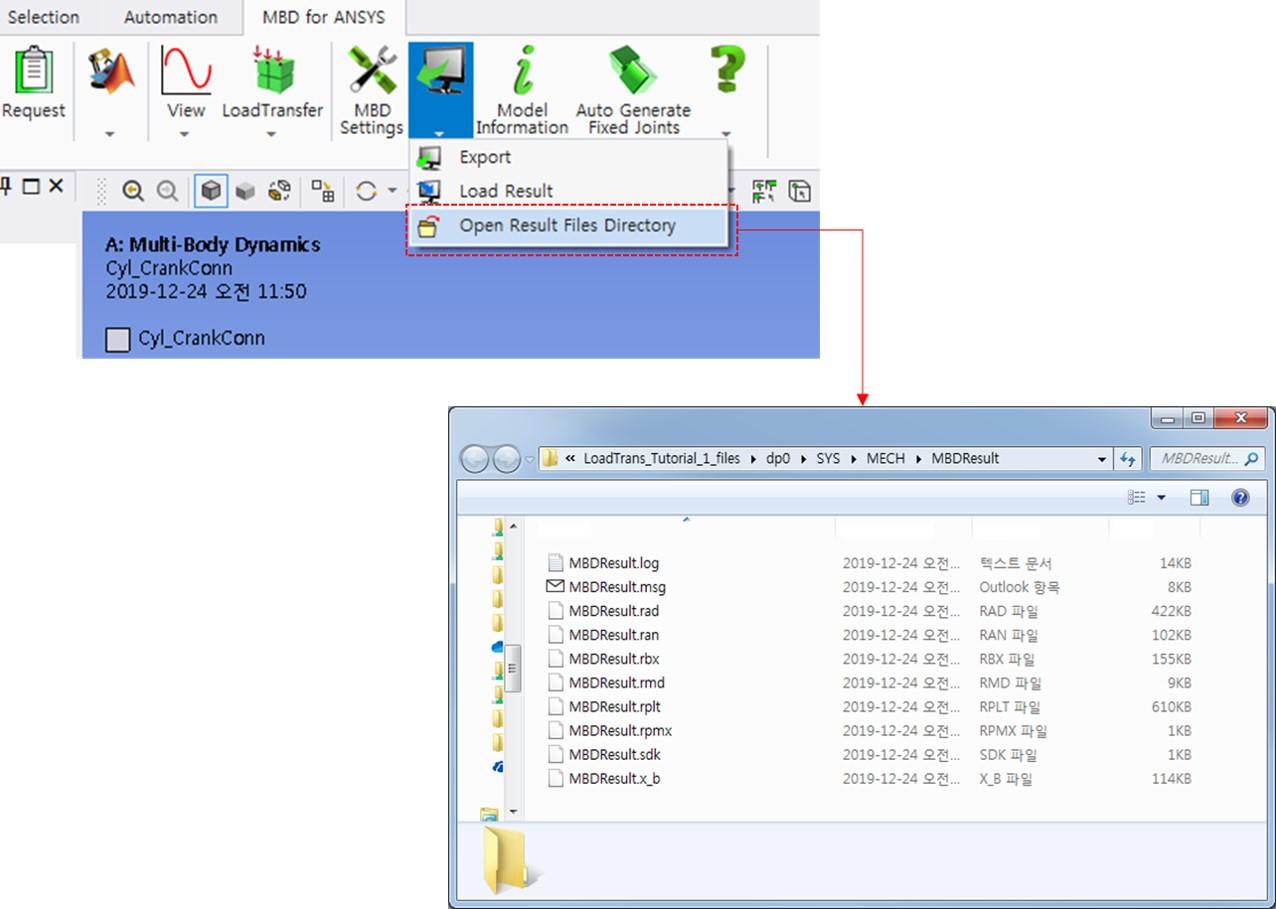The image size is (1276, 909).
Task: Tick the Cyl_CrankConn checkbox
Action: pos(118,338)
